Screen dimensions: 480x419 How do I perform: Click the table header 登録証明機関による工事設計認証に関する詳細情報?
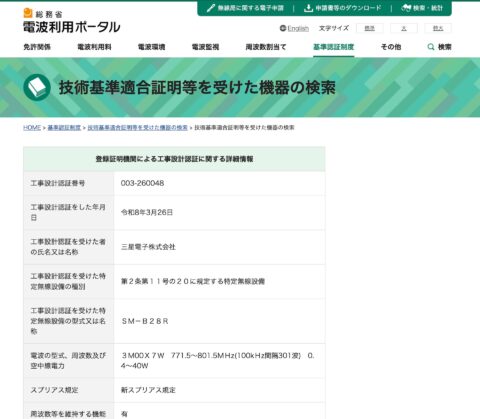[x=174, y=159]
